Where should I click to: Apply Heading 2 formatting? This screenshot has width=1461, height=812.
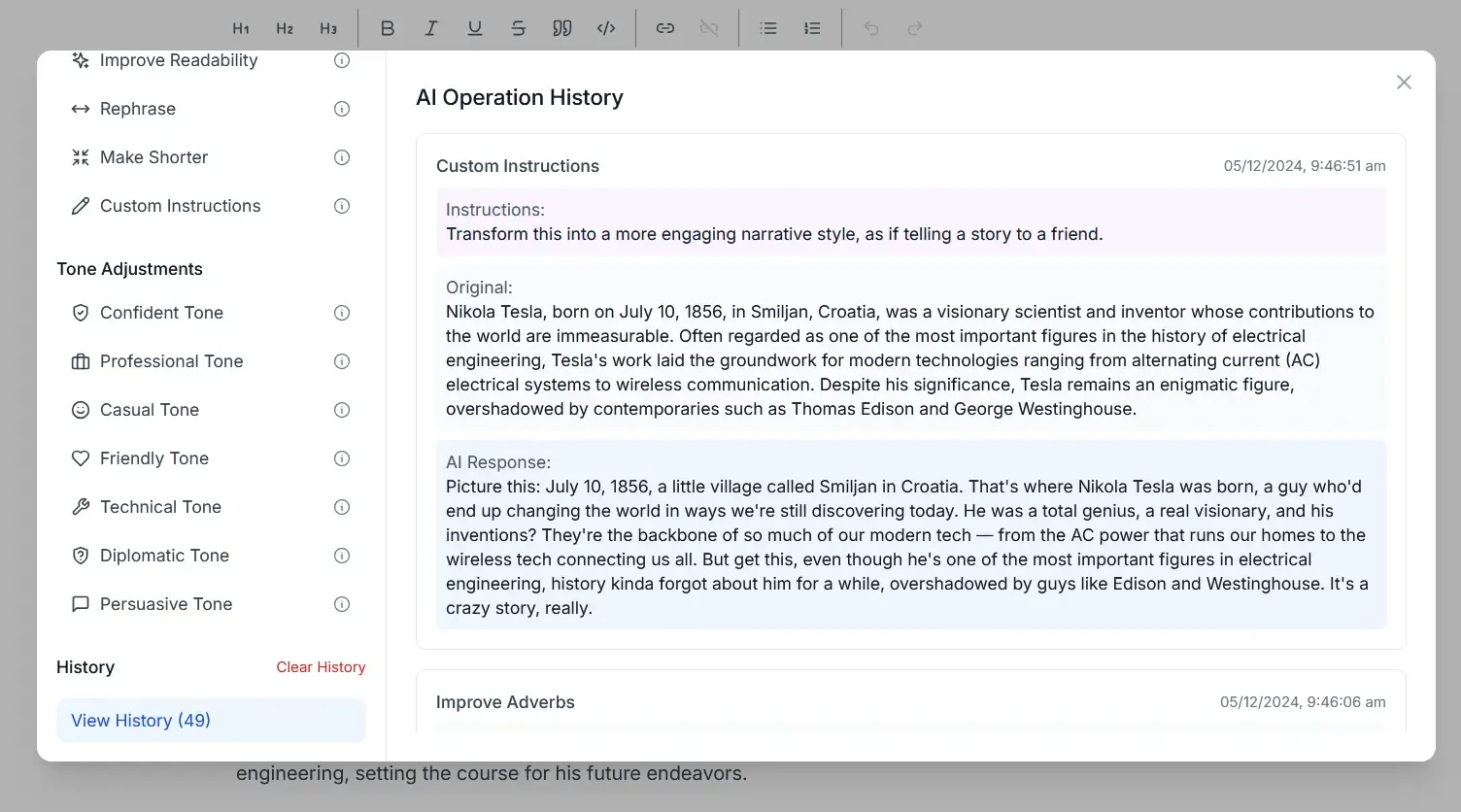pyautogui.click(x=285, y=28)
